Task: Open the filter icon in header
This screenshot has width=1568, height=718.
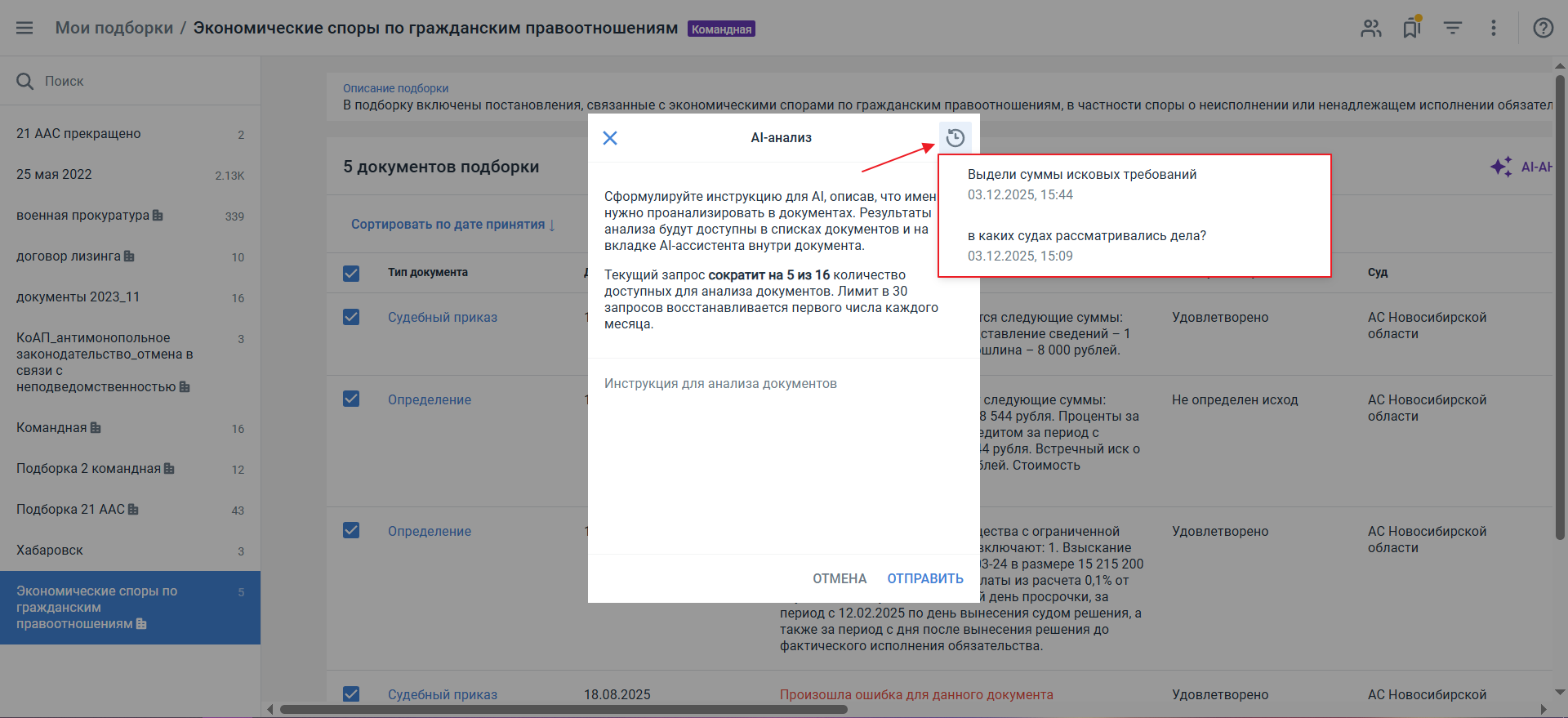Action: point(1452,28)
